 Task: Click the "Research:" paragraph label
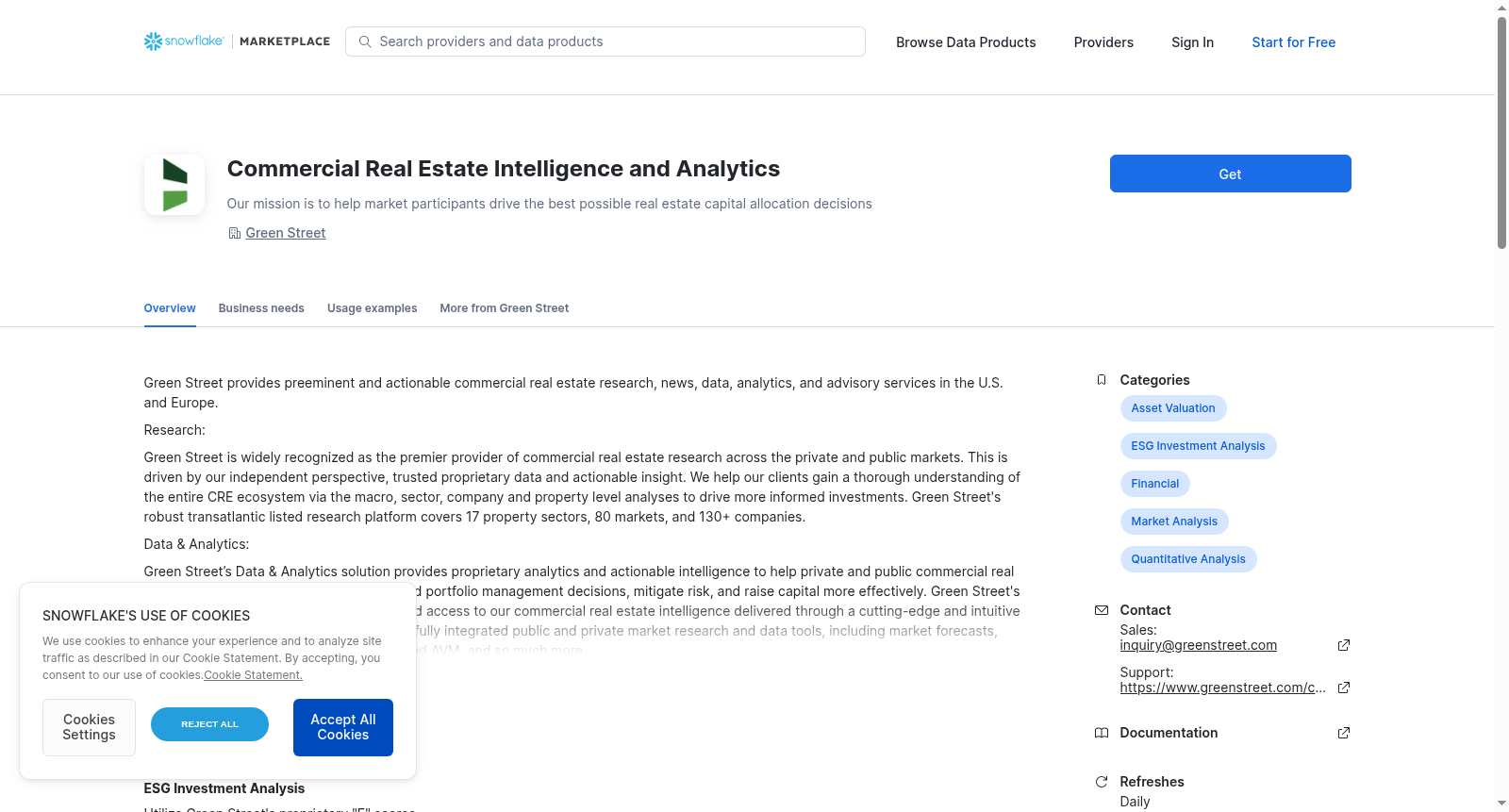(174, 430)
